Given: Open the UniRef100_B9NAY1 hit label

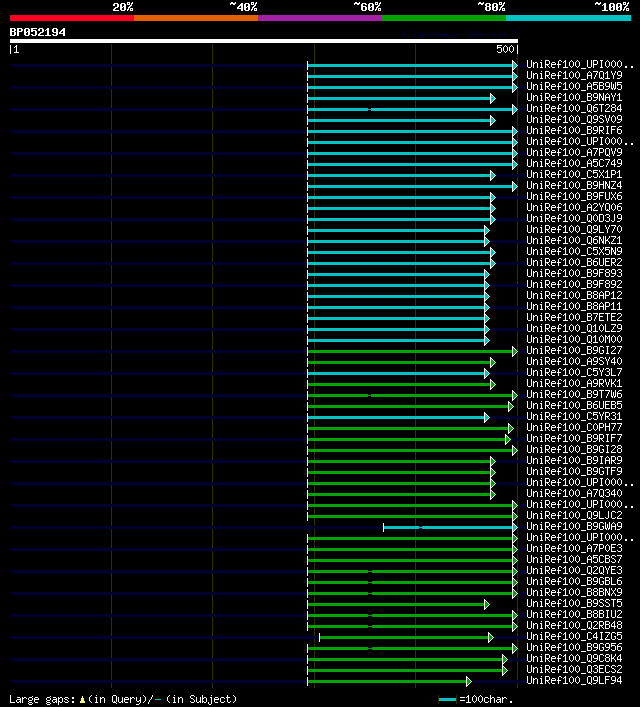Looking at the screenshot, I should [574, 97].
